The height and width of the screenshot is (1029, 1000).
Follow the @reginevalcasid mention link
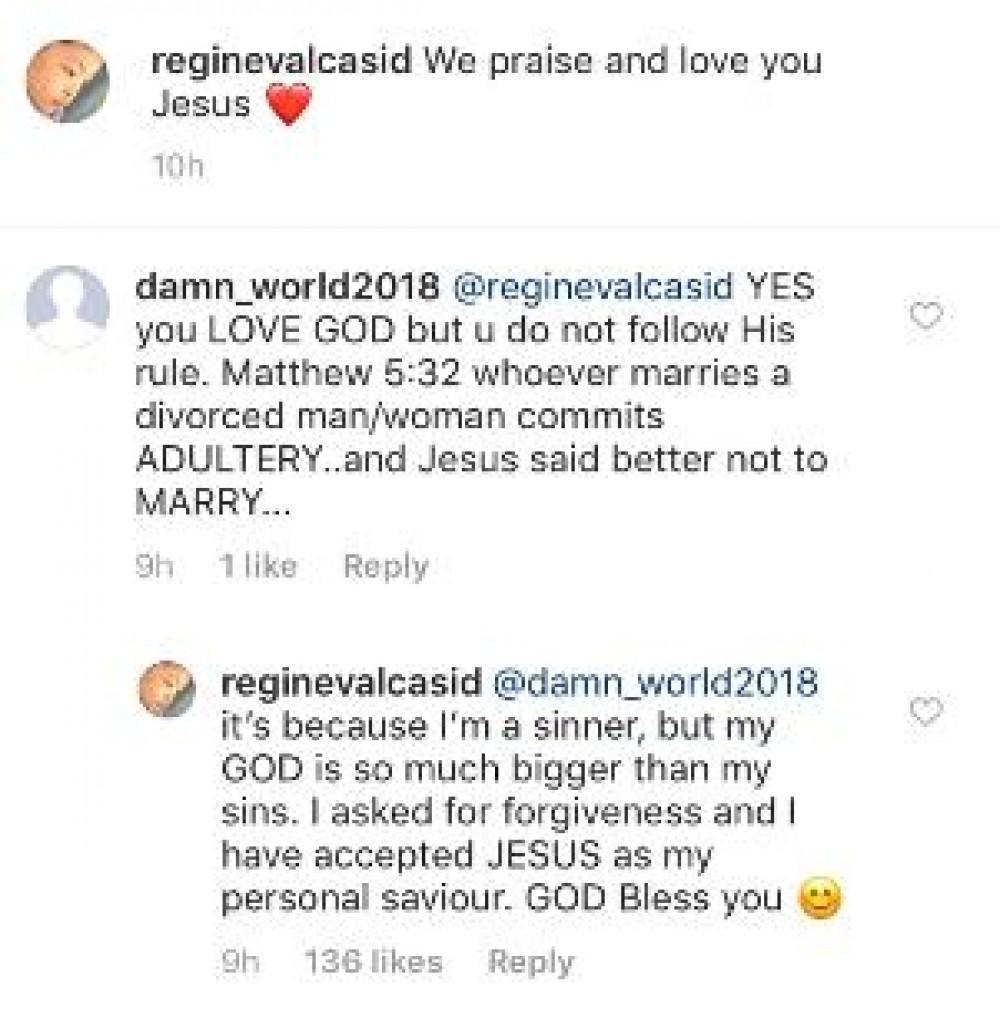pyautogui.click(x=593, y=287)
